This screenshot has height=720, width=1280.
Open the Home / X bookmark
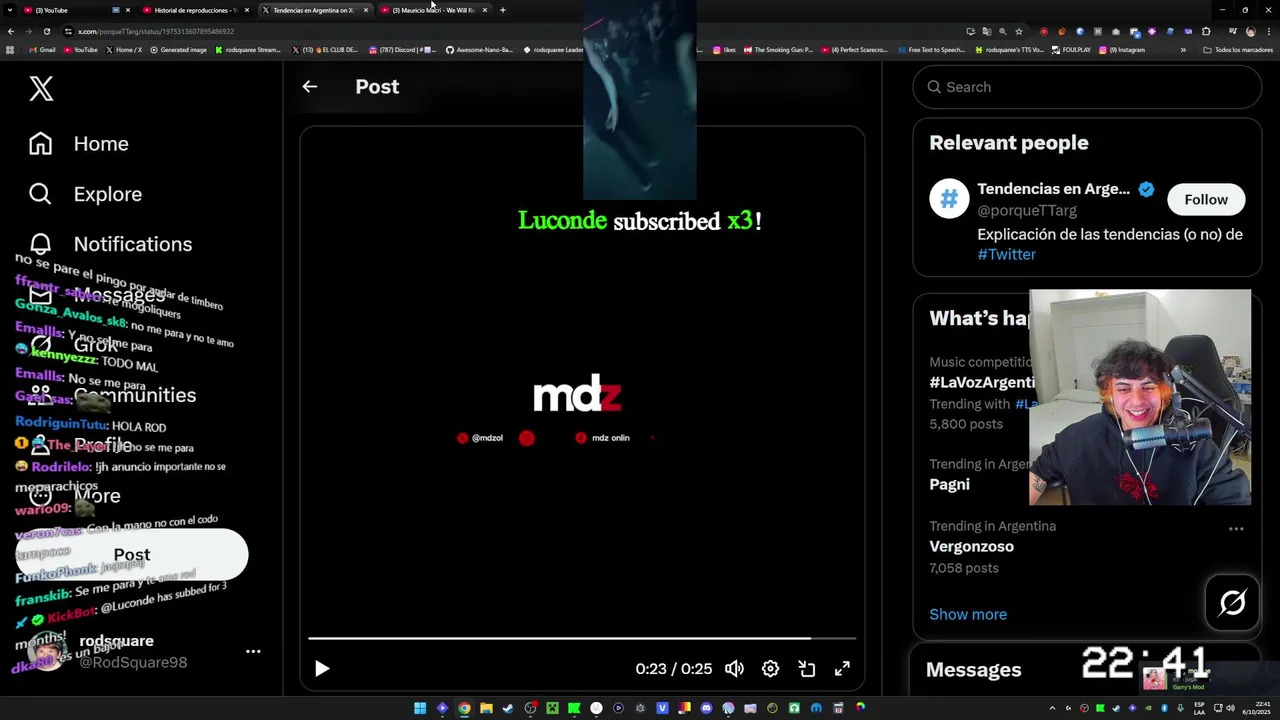[123, 49]
